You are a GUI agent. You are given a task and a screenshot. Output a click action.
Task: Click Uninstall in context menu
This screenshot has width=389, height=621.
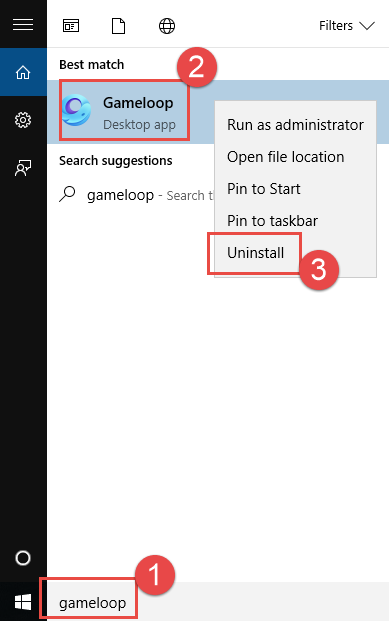click(295, 253)
